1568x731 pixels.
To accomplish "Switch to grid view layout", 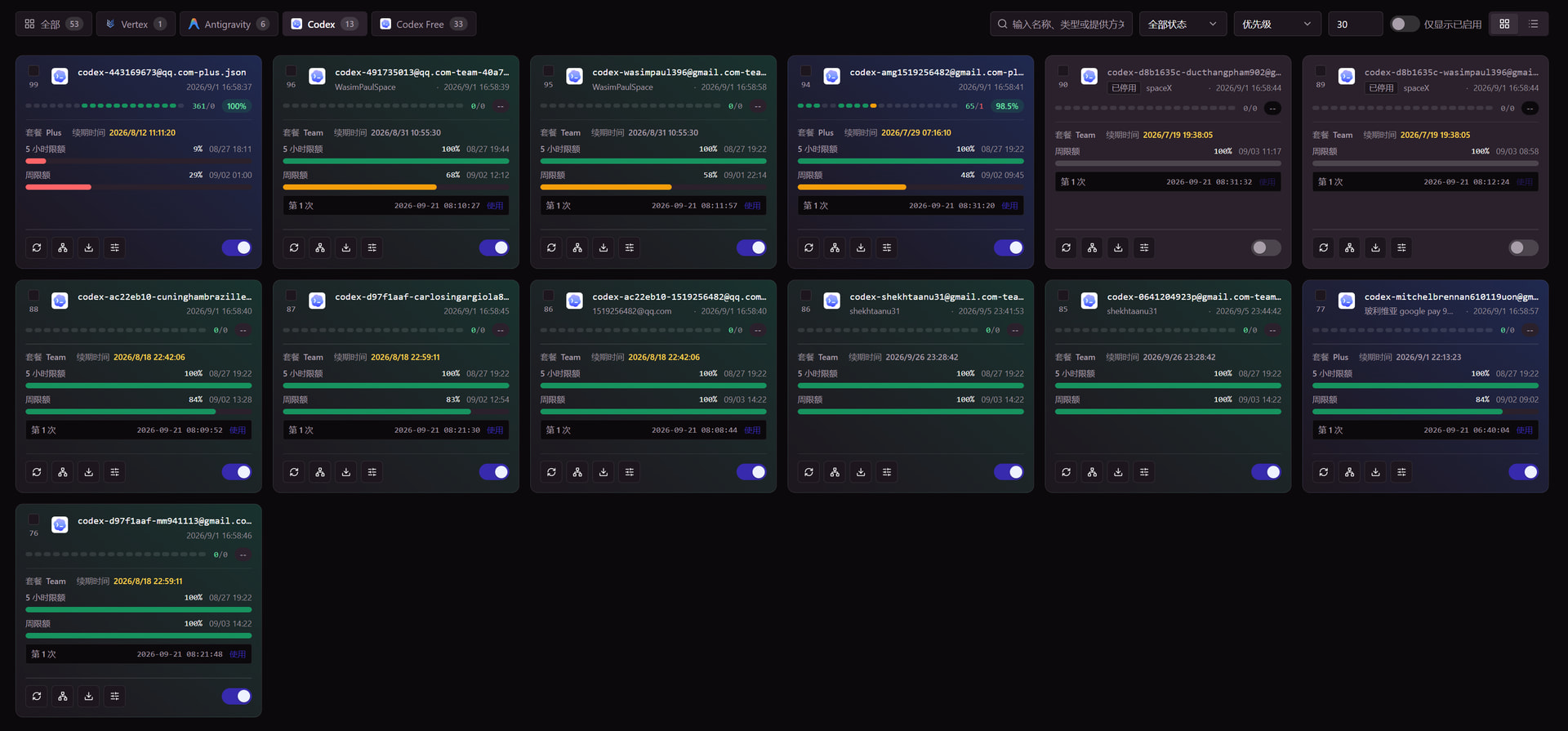I will tap(1504, 24).
